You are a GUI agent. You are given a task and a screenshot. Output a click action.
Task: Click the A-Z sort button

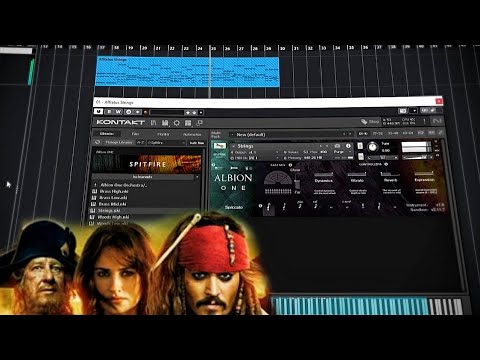(140, 142)
